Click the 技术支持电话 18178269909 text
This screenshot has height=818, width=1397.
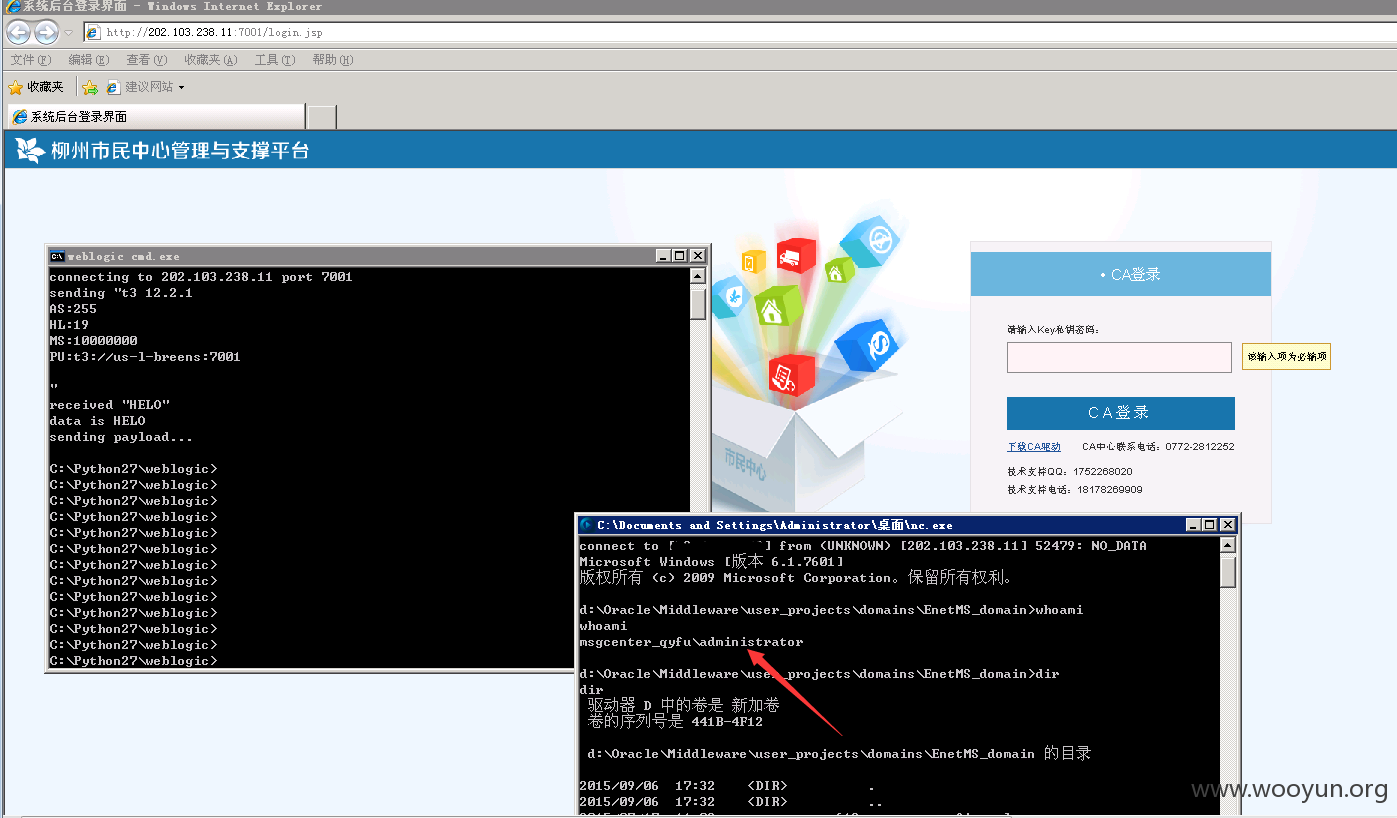click(1075, 490)
